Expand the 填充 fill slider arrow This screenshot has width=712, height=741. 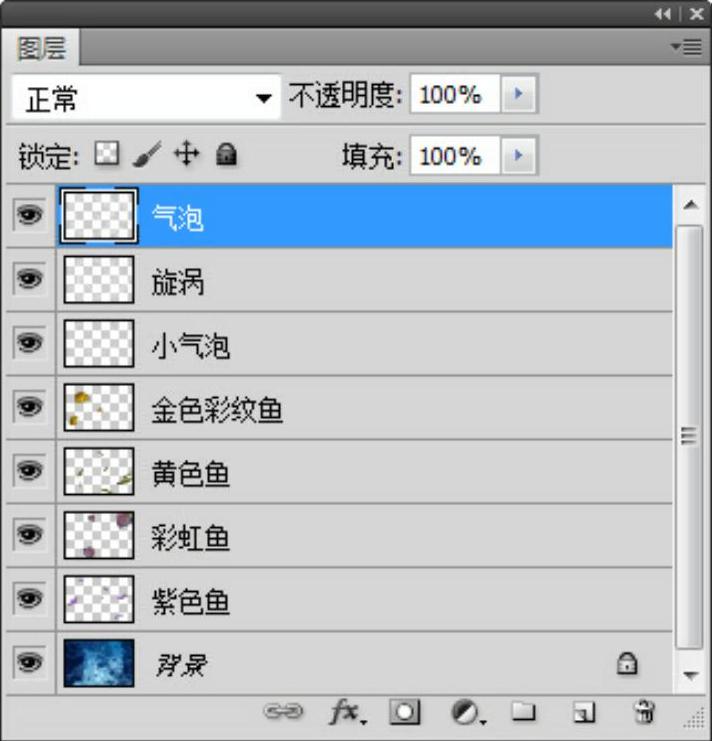pos(518,156)
